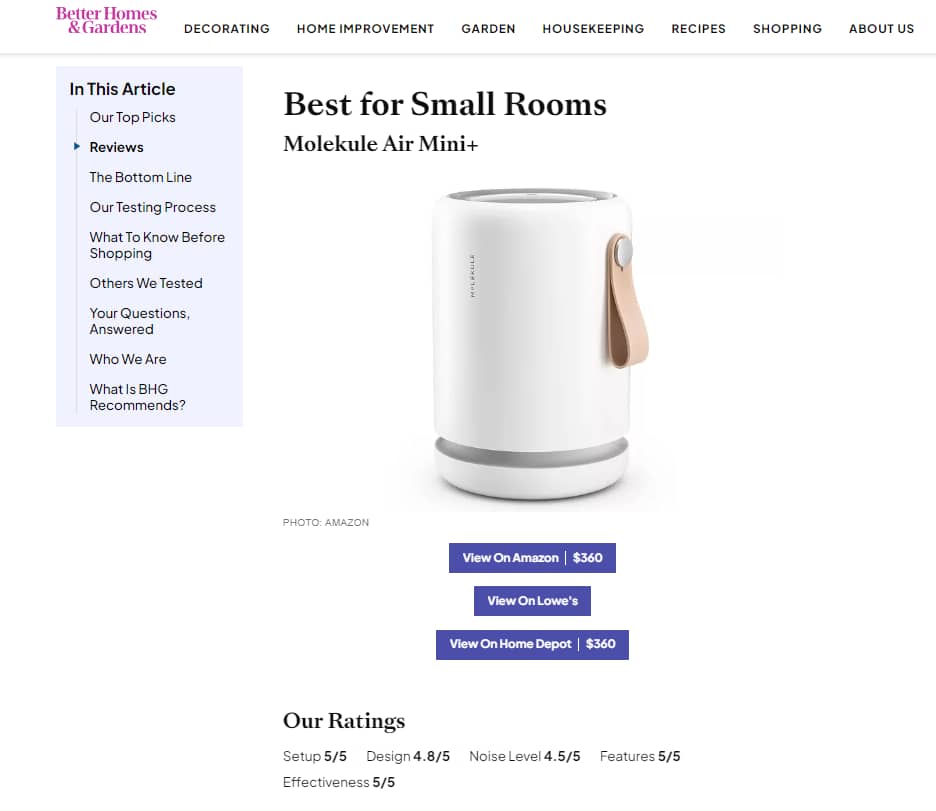The width and height of the screenshot is (936, 811).
Task: Jump to What Is BHG Recommends?
Action: click(x=137, y=397)
